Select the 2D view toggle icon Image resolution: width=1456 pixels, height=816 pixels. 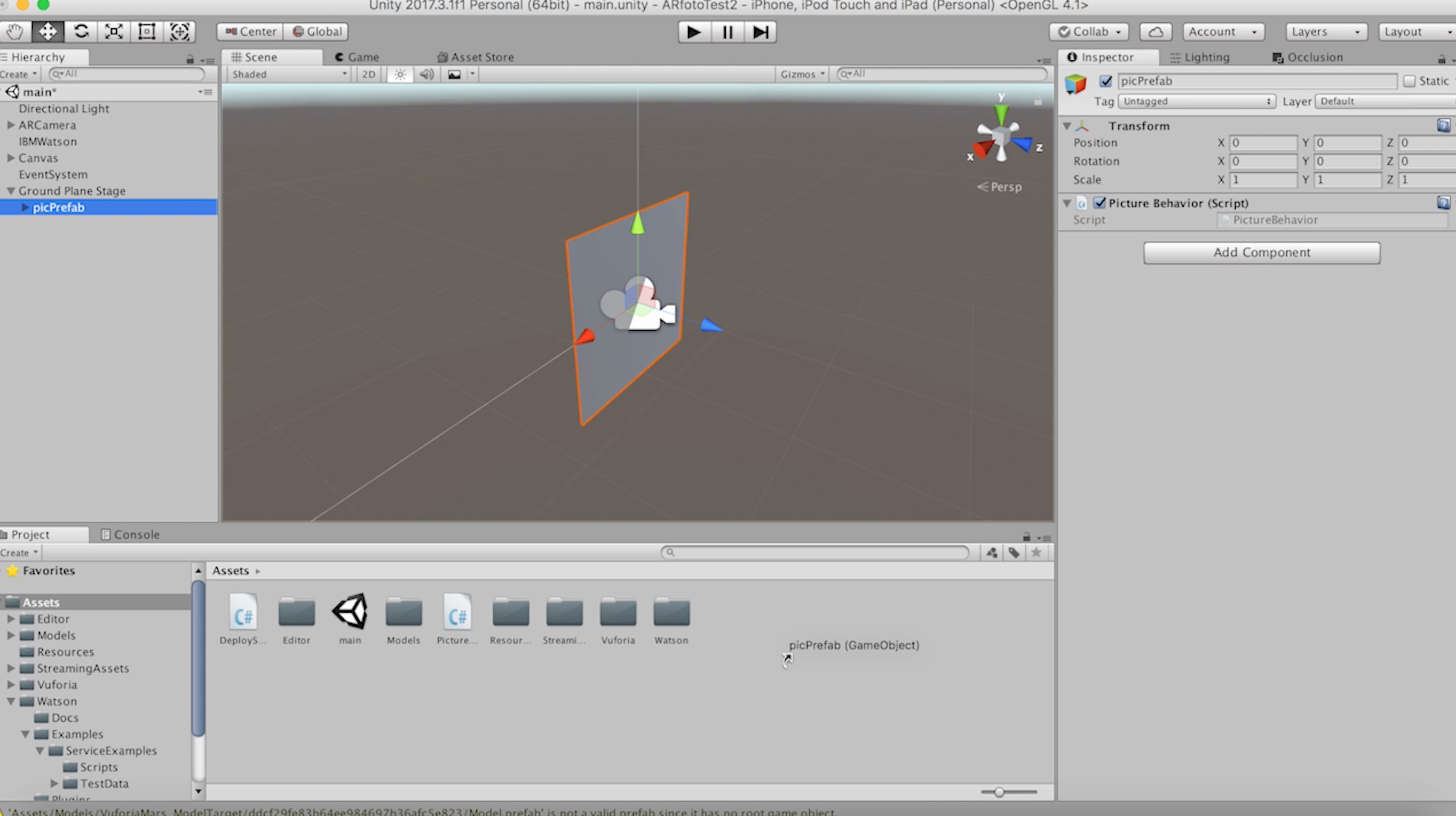click(x=369, y=73)
